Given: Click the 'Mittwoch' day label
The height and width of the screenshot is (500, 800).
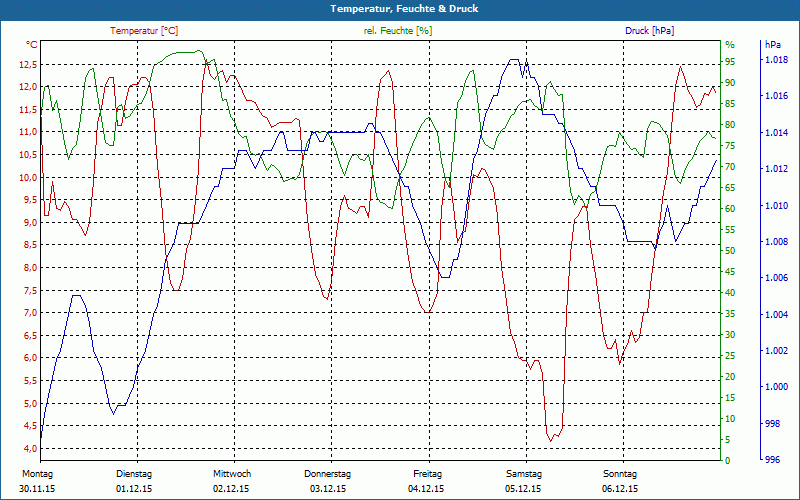Looking at the screenshot, I should (232, 474).
